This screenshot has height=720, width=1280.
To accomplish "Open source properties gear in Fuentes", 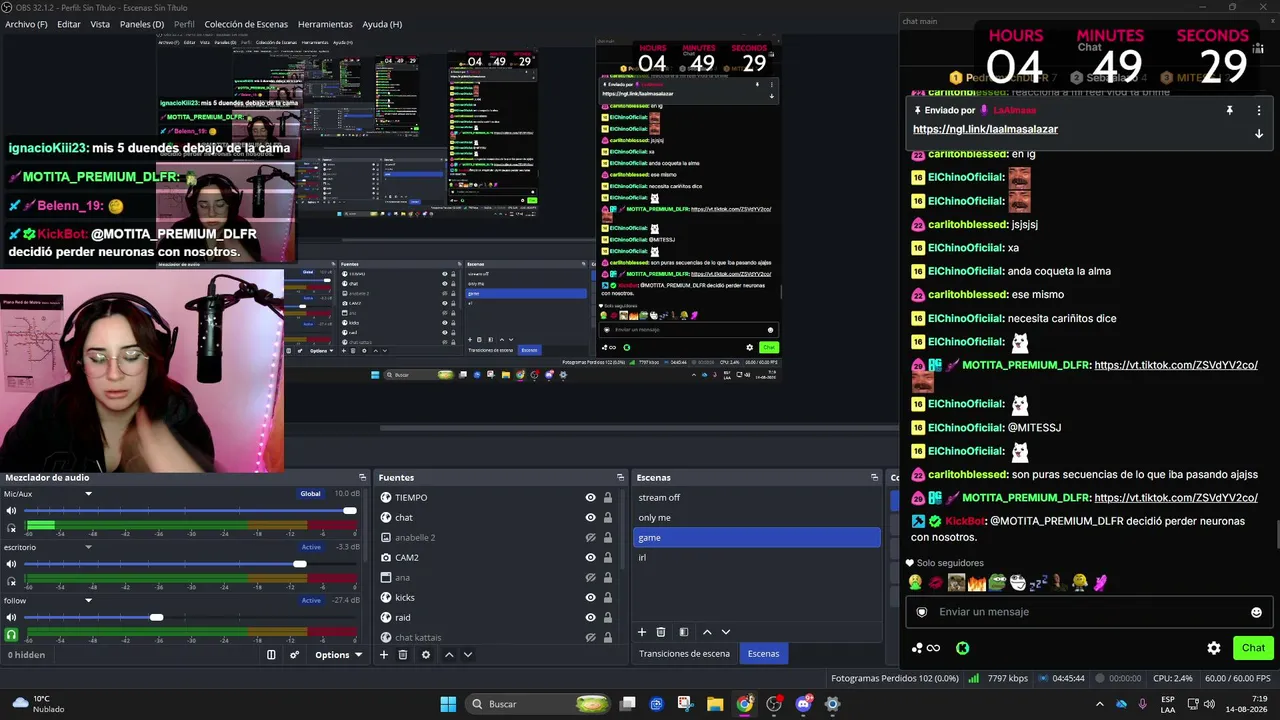I will tap(426, 655).
